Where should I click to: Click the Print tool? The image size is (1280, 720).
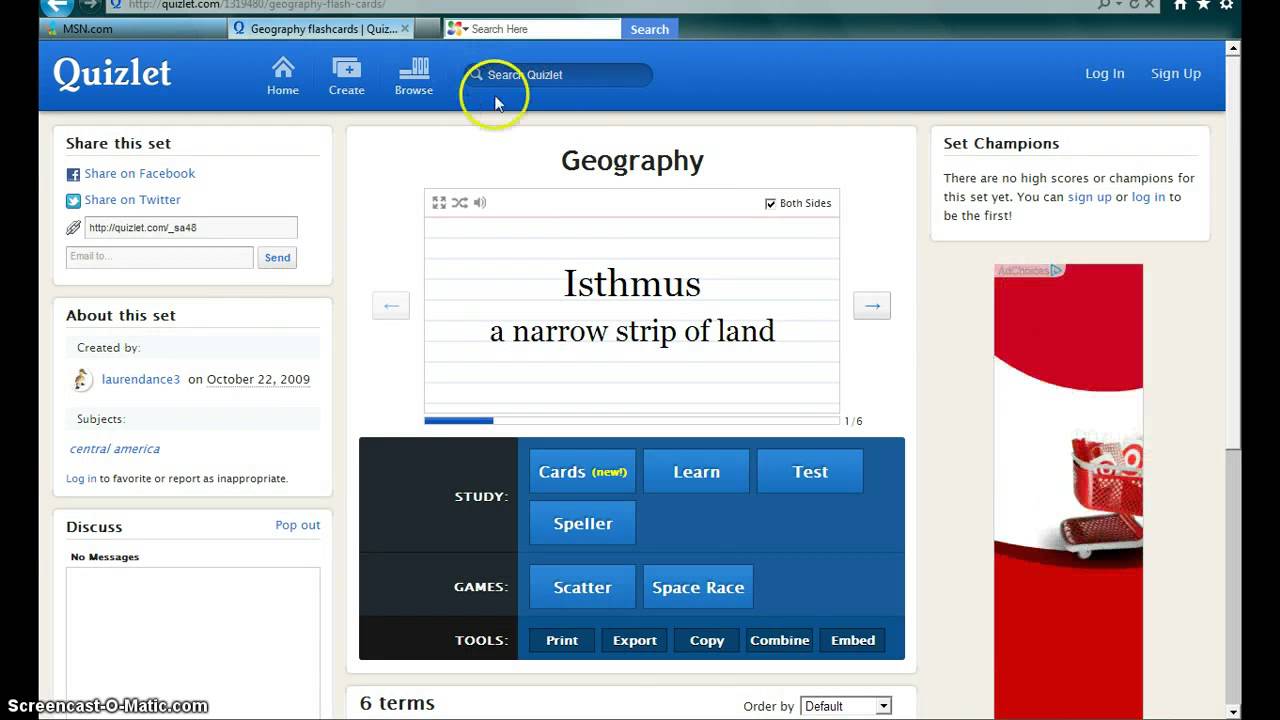click(562, 640)
